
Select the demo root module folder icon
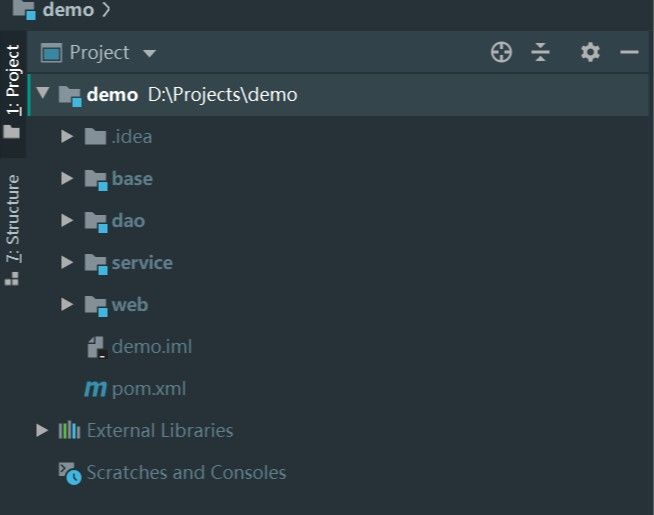point(70,96)
